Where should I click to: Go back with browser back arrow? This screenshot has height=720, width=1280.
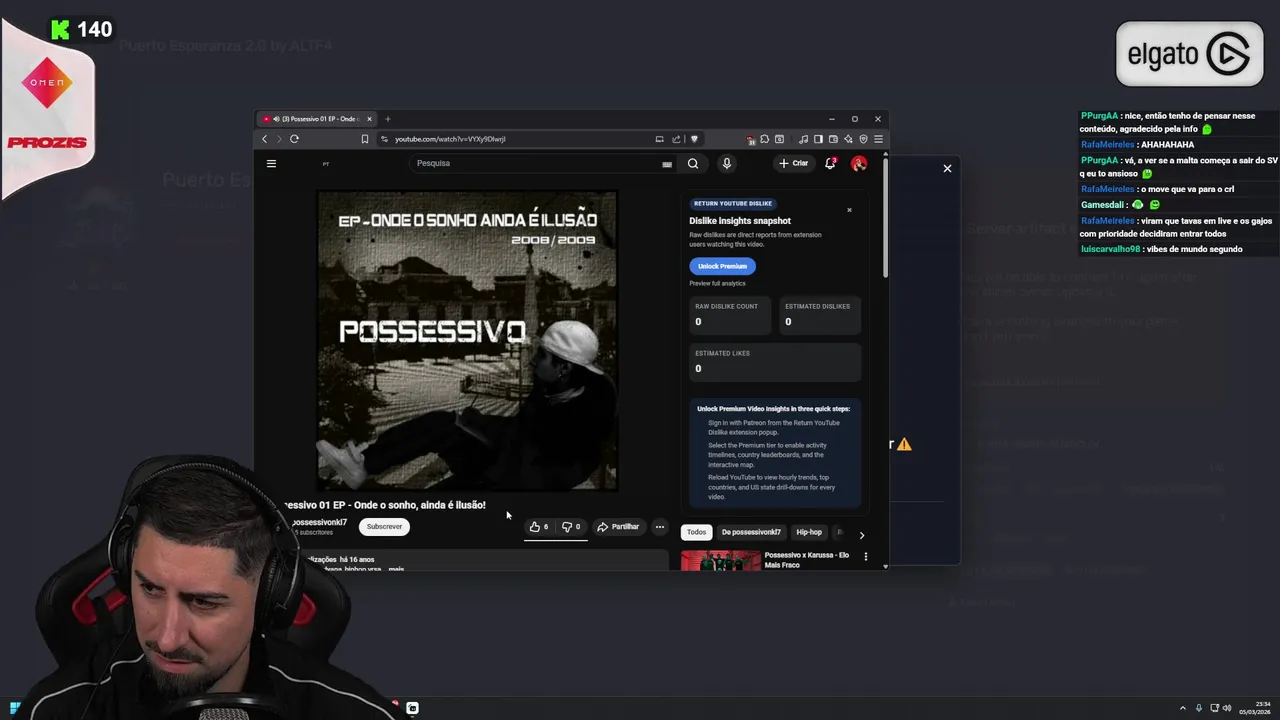264,139
